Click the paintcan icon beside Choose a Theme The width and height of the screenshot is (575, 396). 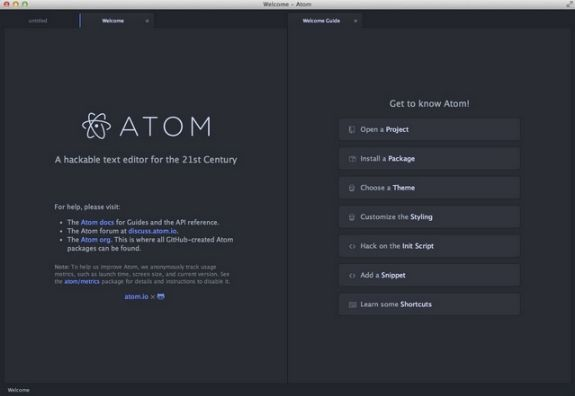tap(352, 188)
